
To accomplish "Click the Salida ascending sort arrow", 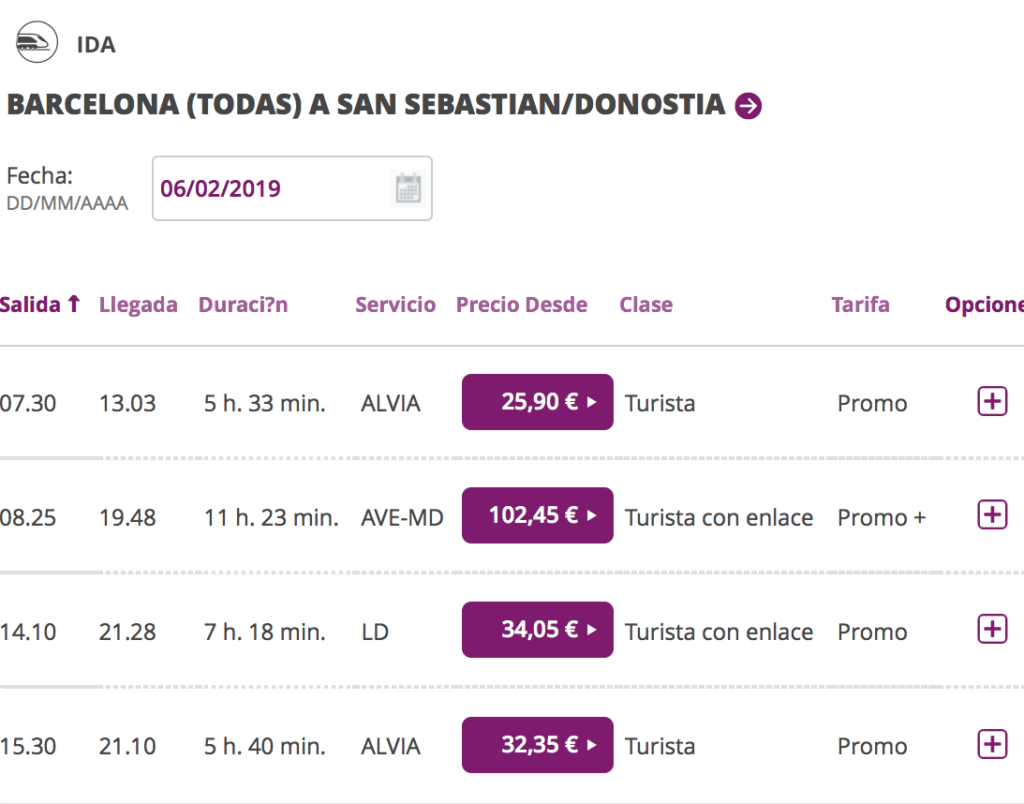I will pyautogui.click(x=74, y=304).
